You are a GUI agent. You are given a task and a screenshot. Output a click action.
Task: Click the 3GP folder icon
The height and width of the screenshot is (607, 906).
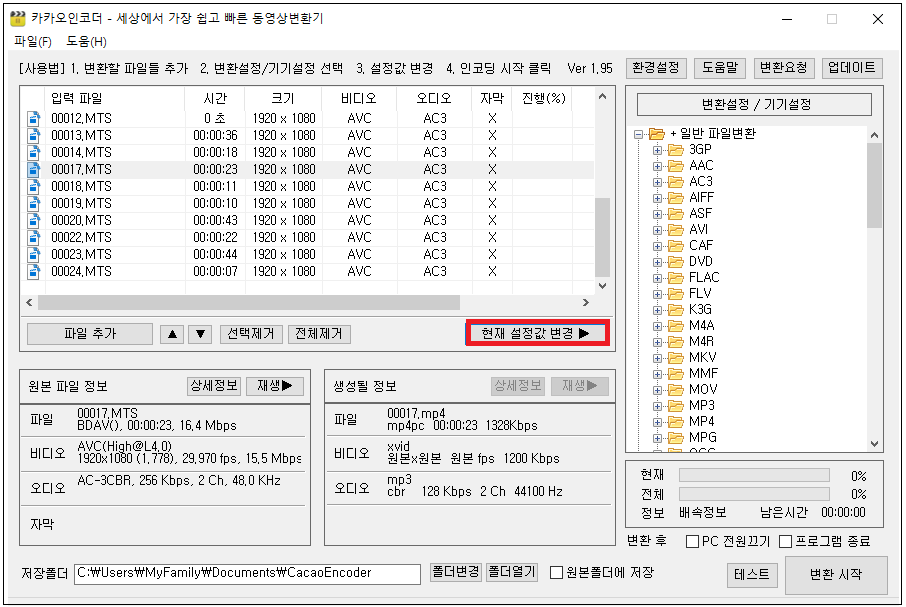coord(675,150)
